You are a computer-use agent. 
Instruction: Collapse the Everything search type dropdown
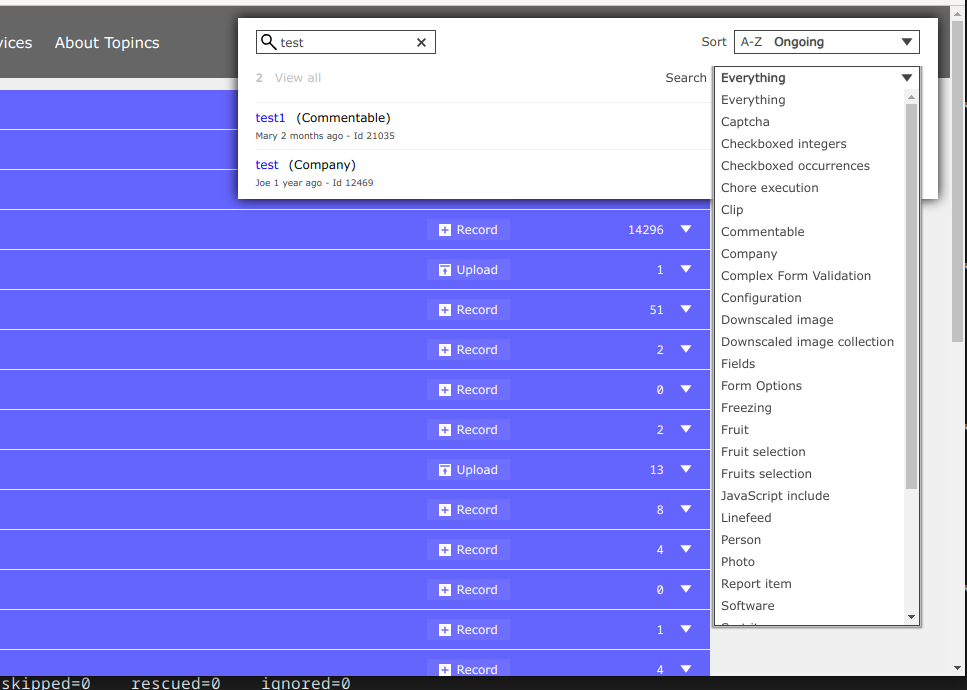coord(906,78)
